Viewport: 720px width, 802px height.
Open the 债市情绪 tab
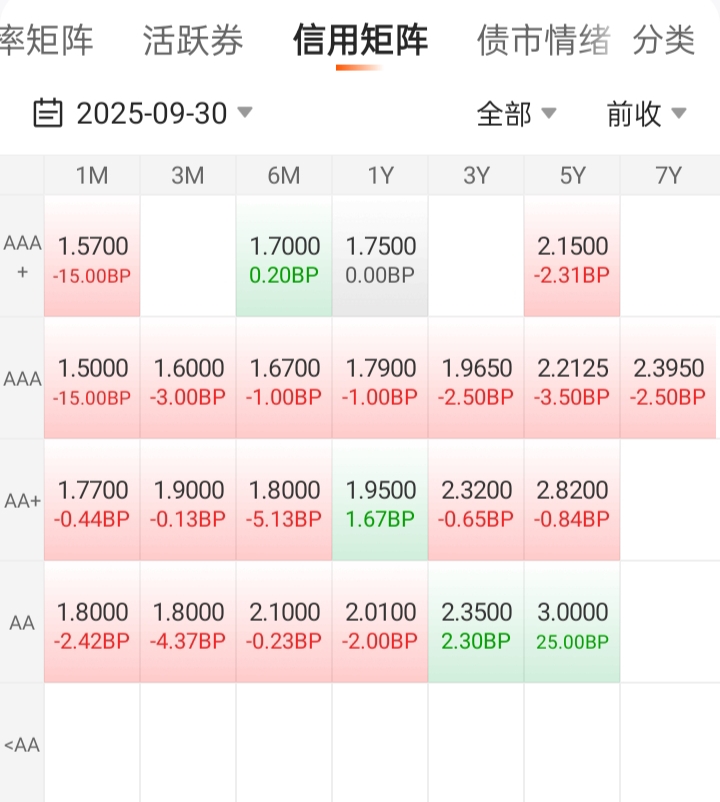pos(543,41)
